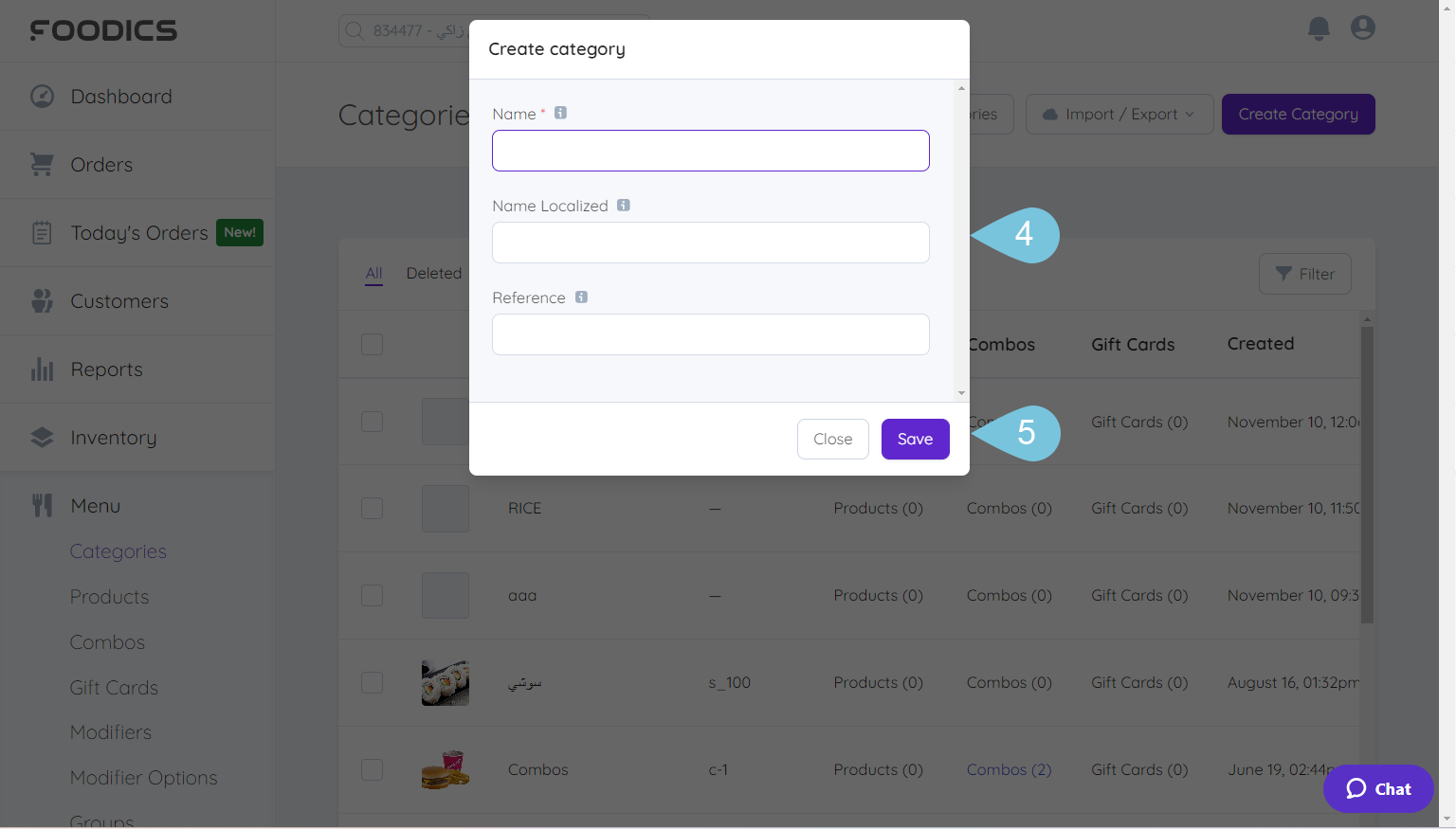Check the aaa row checkbox
The width and height of the screenshot is (1456, 829).
[x=372, y=595]
